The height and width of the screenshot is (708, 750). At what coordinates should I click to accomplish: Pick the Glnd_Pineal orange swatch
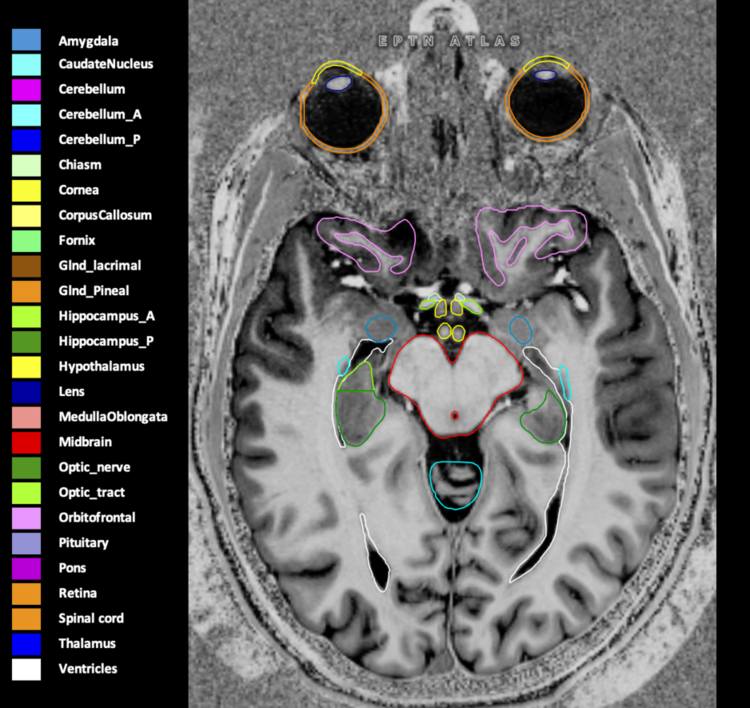tap(26, 291)
